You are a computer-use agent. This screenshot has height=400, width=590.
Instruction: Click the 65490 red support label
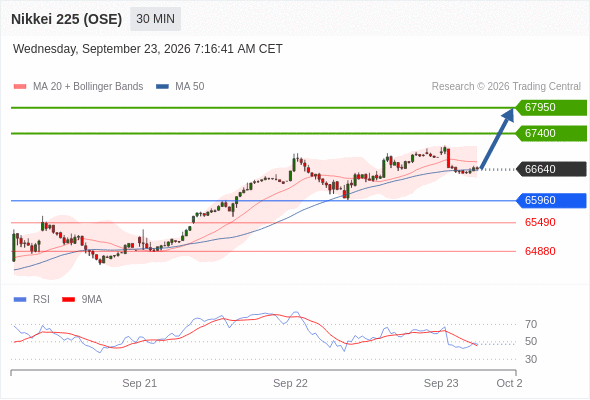pos(540,222)
